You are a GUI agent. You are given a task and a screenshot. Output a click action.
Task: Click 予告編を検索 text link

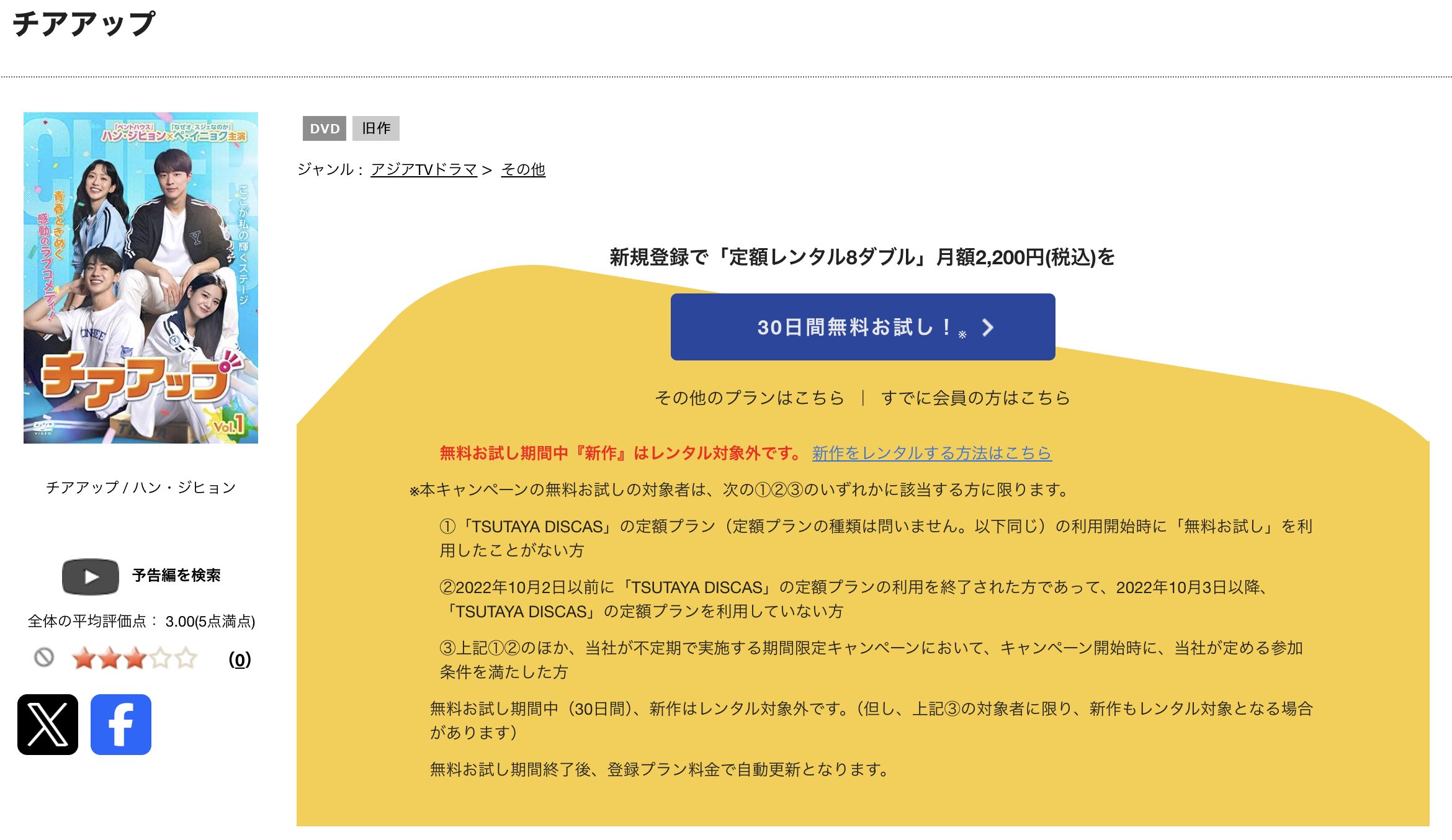(176, 576)
